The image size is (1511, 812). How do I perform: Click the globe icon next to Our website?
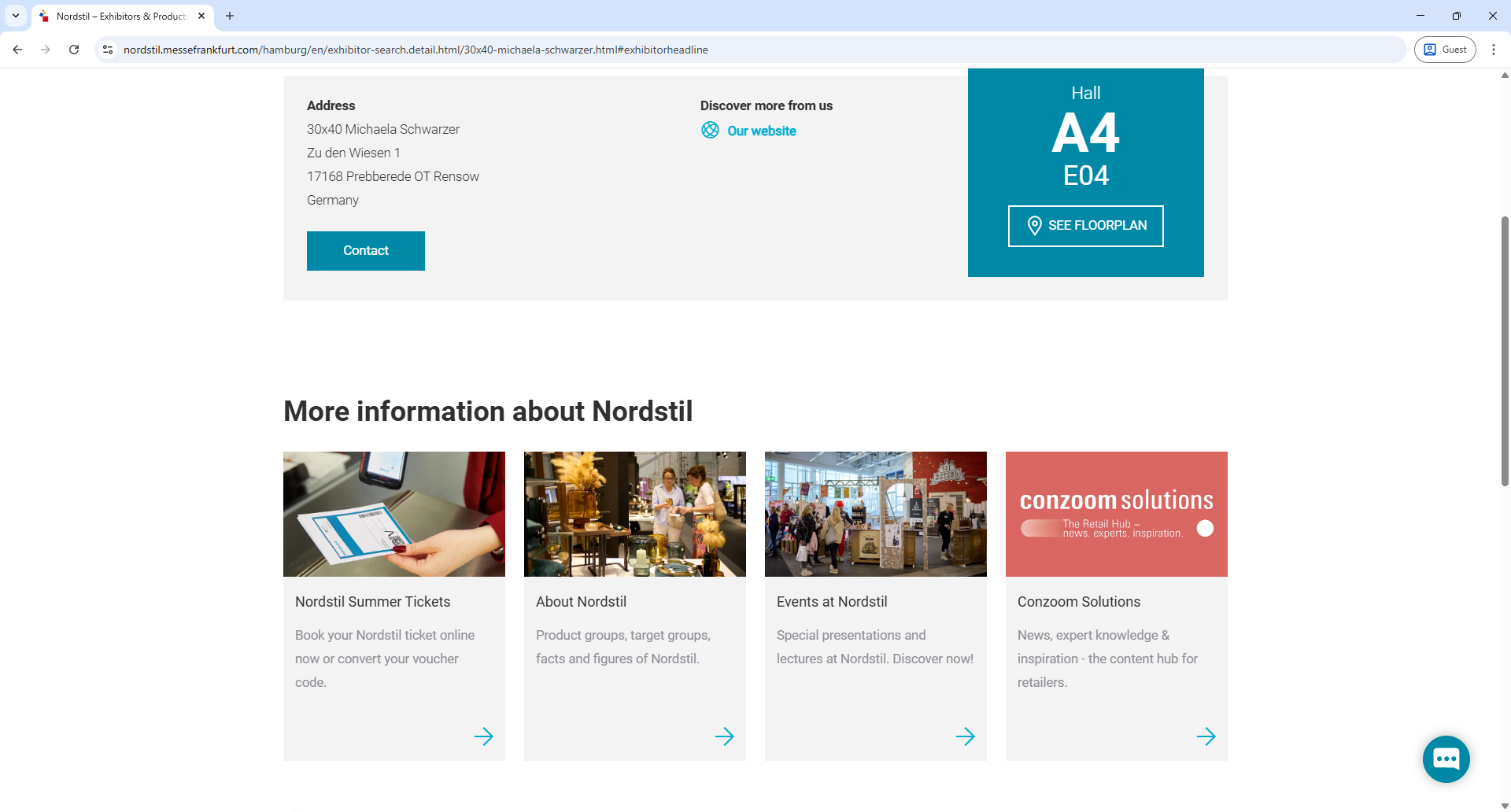click(x=710, y=130)
